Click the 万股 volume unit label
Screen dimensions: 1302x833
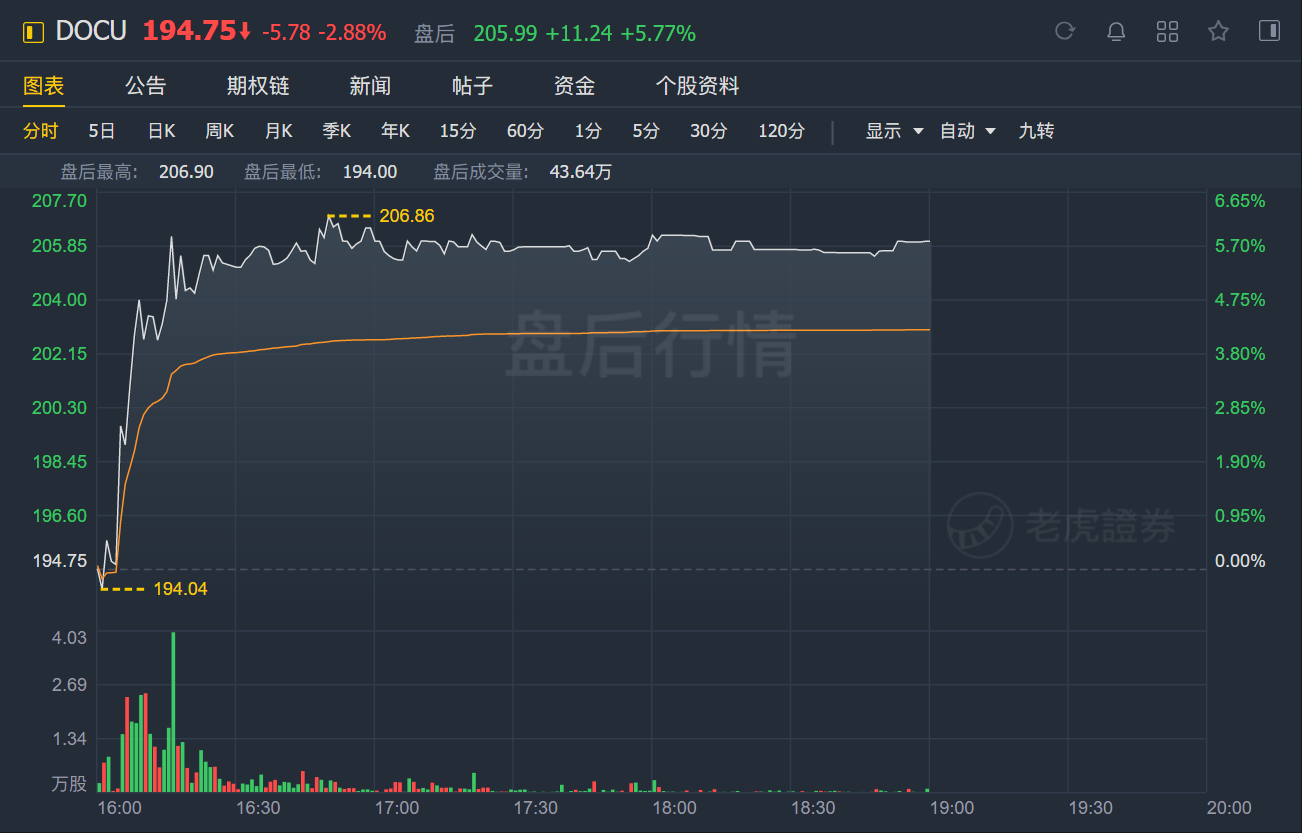pyautogui.click(x=70, y=784)
